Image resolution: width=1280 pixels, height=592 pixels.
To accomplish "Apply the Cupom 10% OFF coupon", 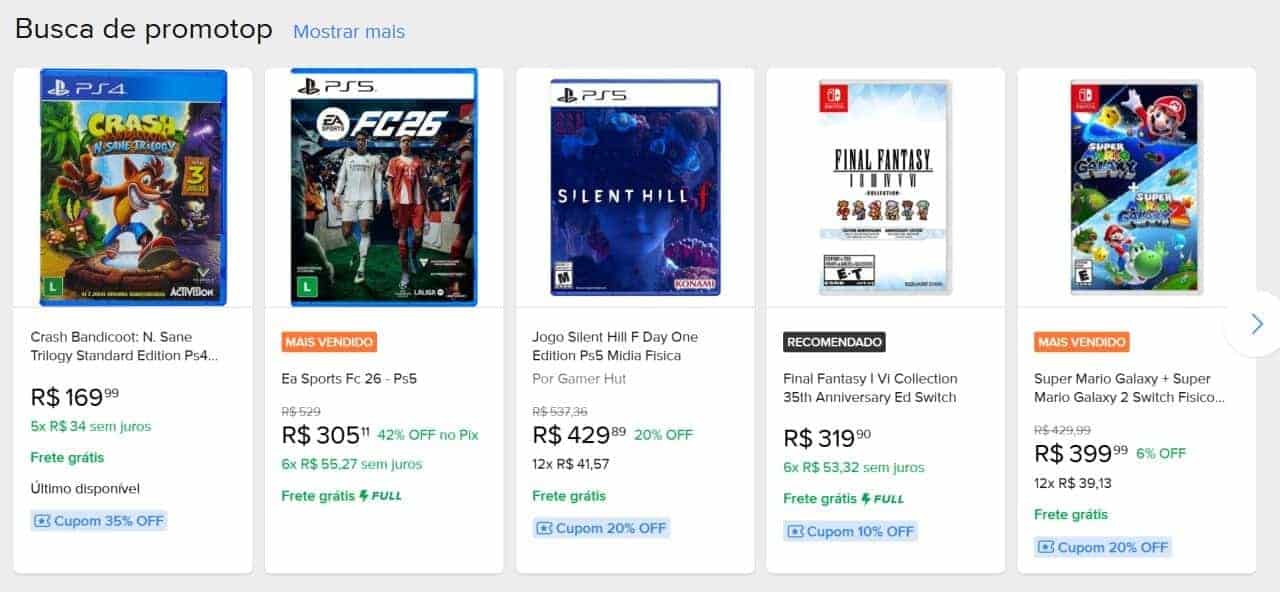I will pos(850,531).
